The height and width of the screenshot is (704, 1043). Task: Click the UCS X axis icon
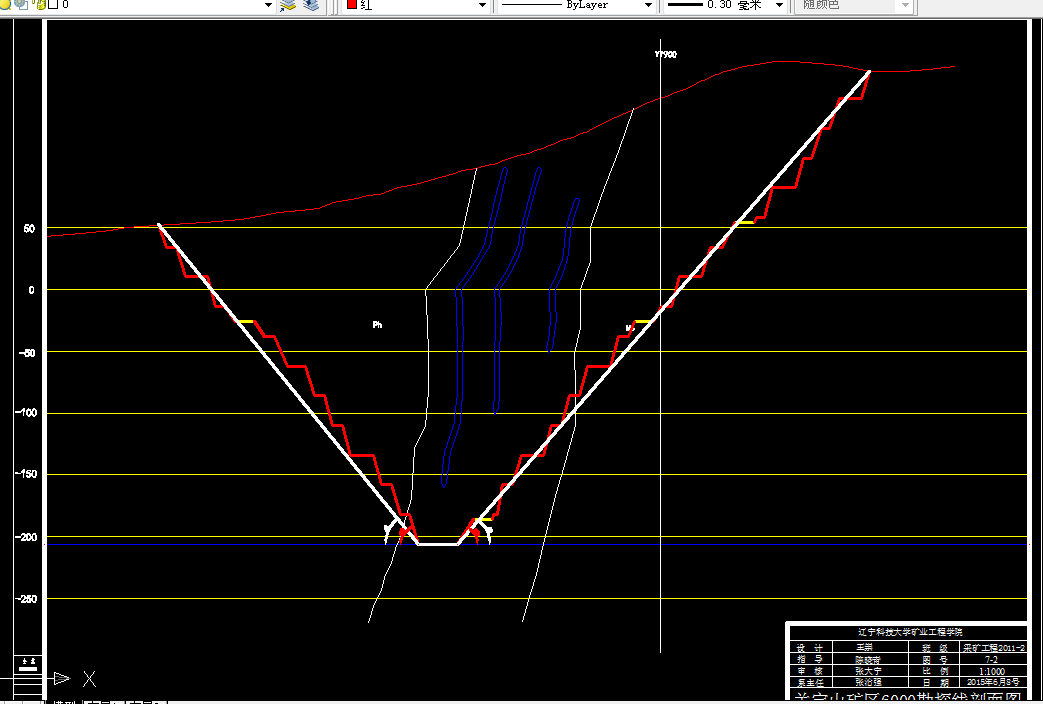coord(89,679)
